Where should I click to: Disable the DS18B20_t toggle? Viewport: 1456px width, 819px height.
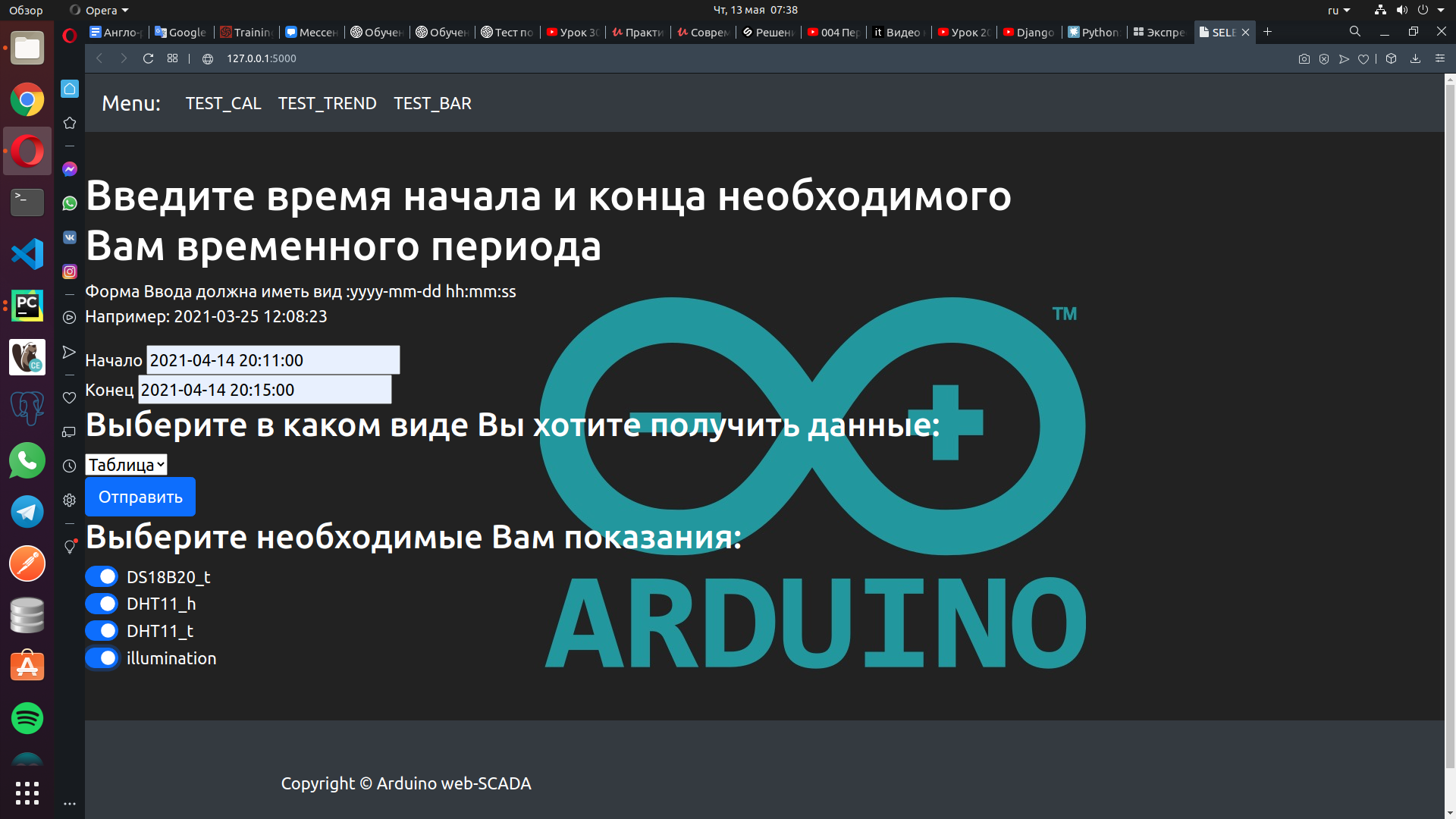click(102, 576)
